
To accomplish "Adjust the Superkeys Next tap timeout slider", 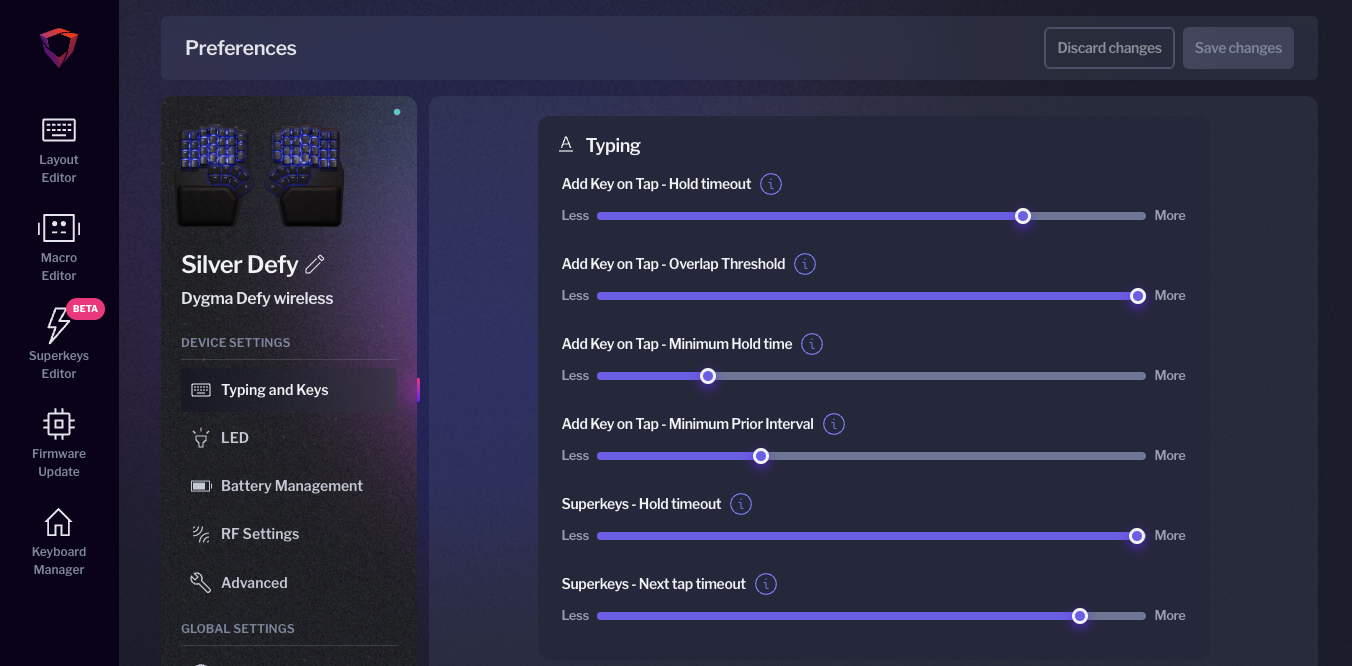I will [1080, 616].
